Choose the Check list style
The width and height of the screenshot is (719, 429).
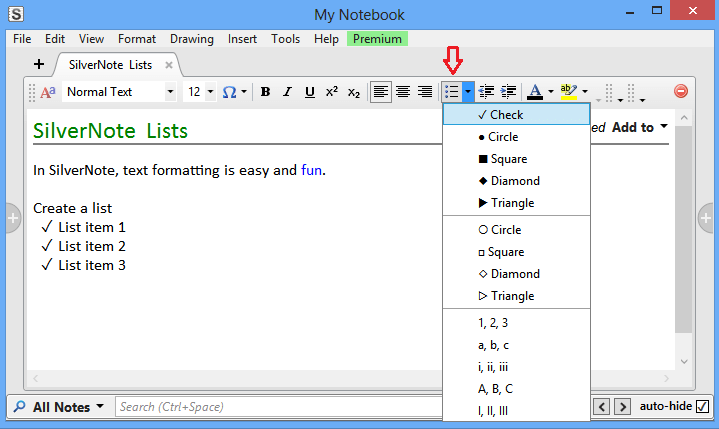point(516,115)
